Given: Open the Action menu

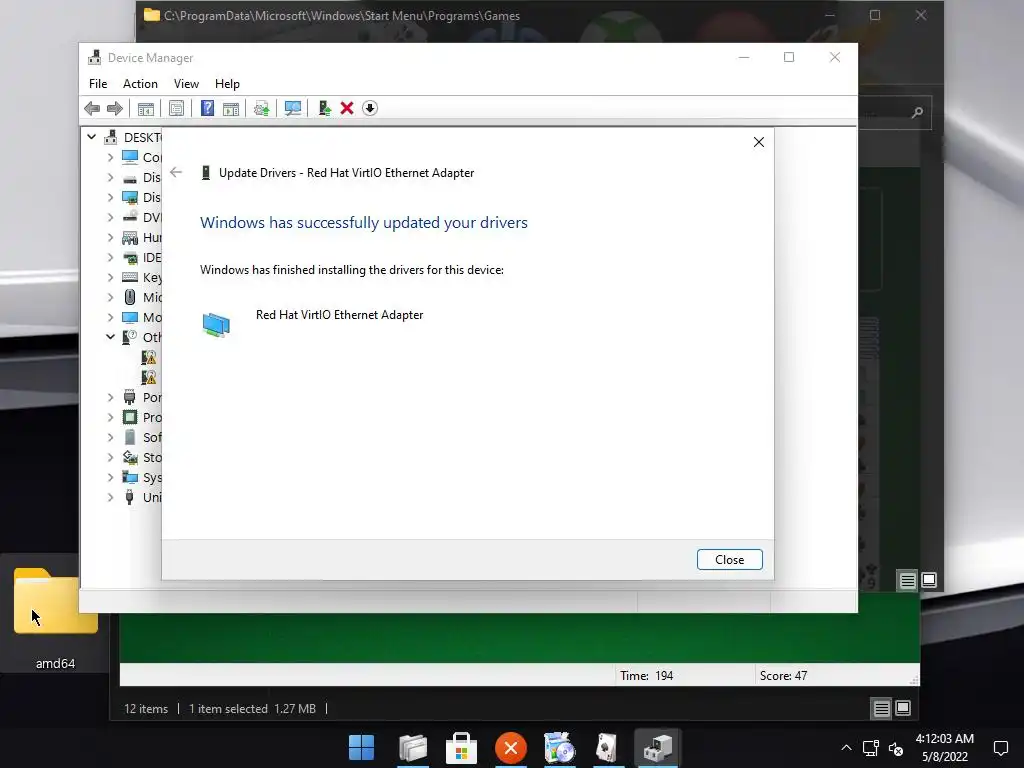Looking at the screenshot, I should [140, 84].
